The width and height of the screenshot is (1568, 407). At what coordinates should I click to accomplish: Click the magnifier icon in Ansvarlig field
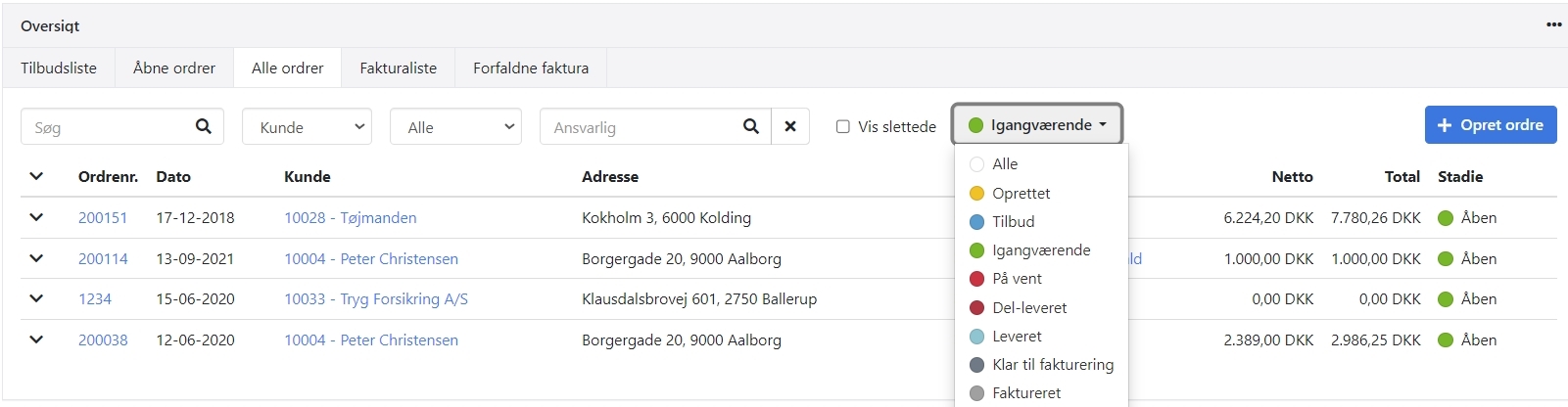(751, 126)
